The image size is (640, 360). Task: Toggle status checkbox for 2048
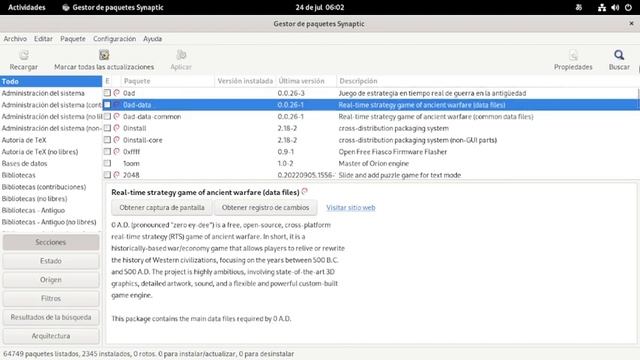click(x=107, y=175)
